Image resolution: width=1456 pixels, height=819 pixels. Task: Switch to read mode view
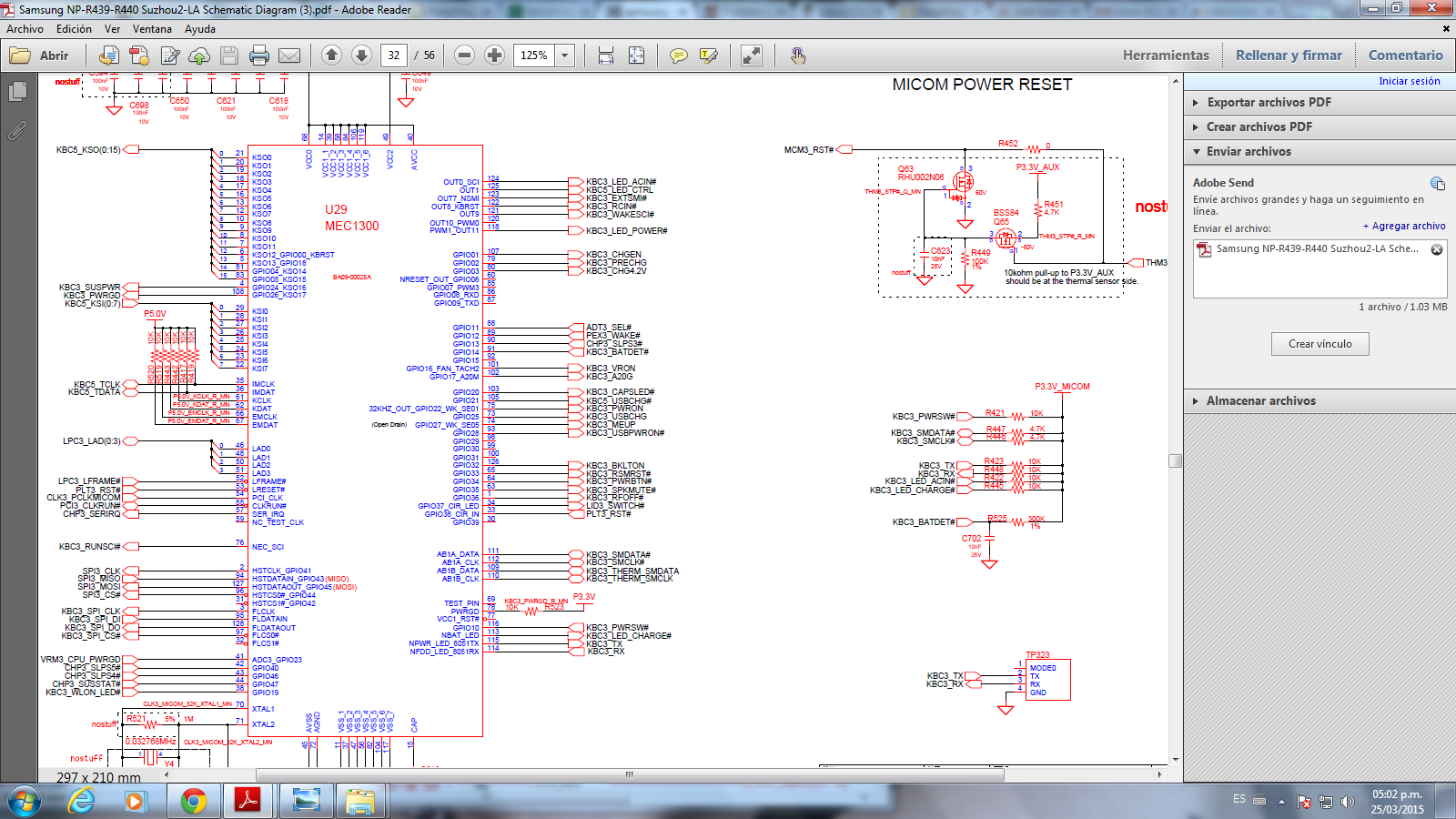752,56
